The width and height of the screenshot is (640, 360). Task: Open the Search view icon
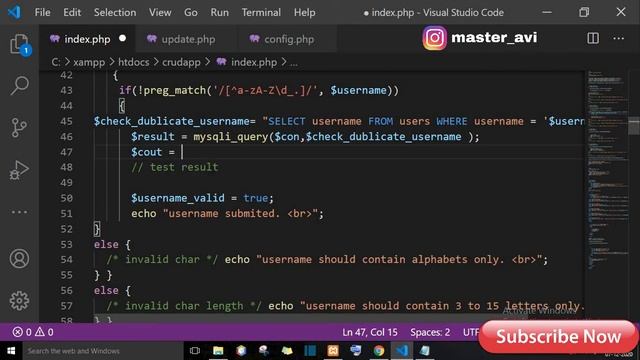pos(19,85)
